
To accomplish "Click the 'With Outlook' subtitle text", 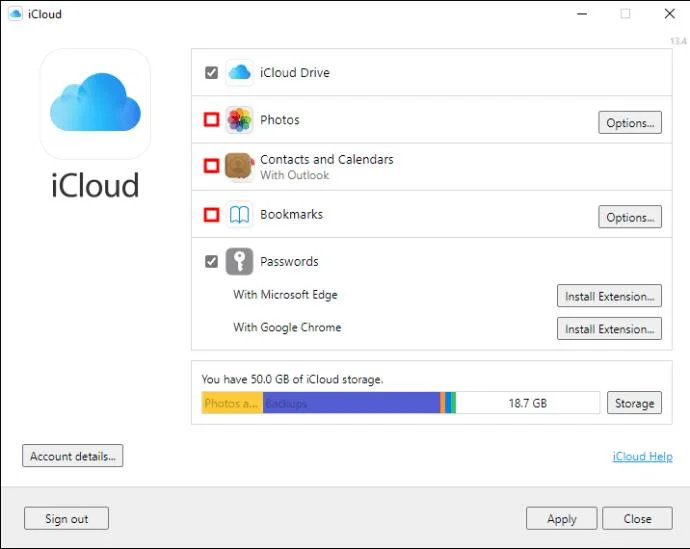I will [x=294, y=175].
